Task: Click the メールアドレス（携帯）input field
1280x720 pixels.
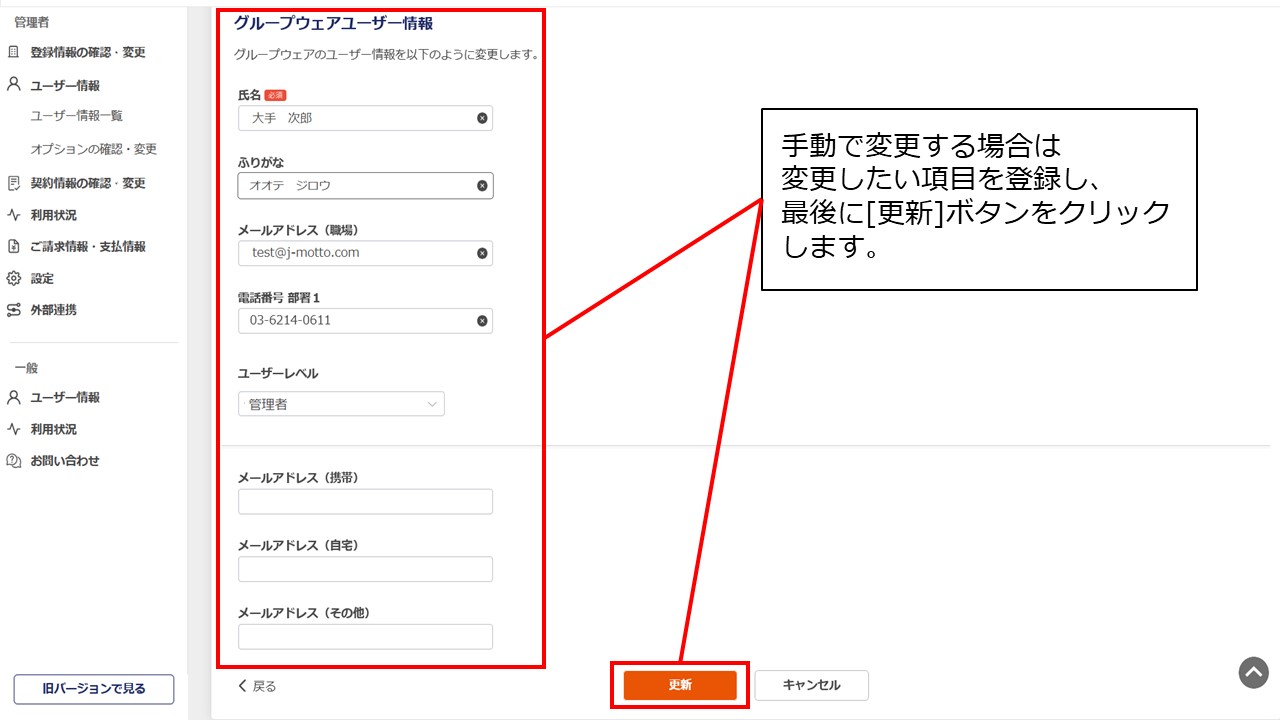Action: (365, 501)
